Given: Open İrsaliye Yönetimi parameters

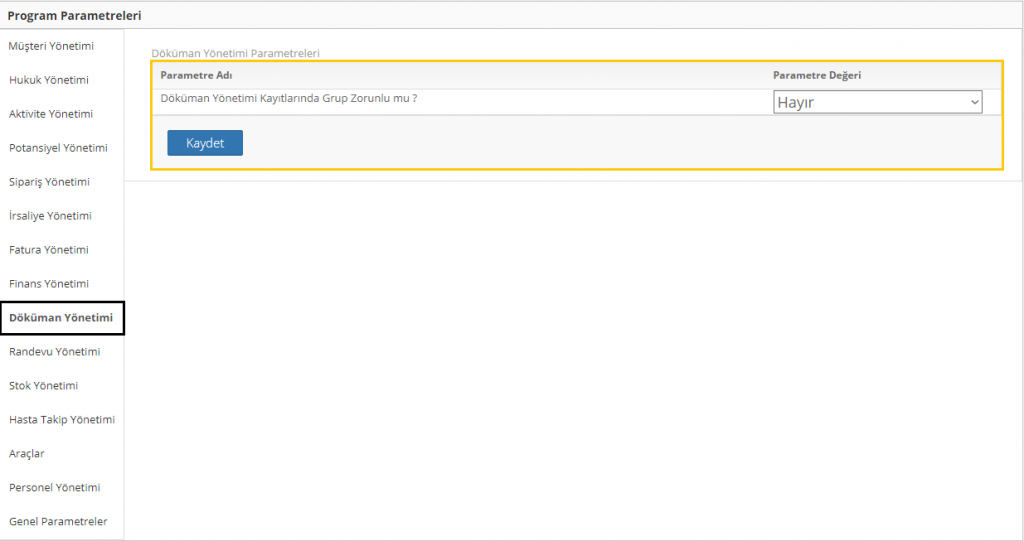Looking at the screenshot, I should (50, 216).
